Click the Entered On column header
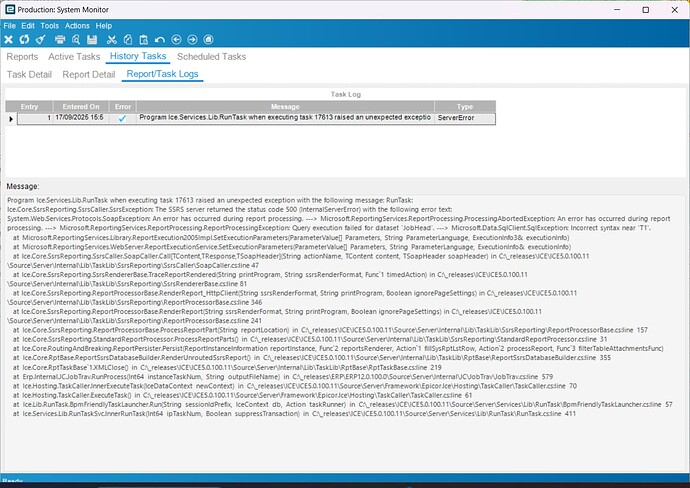690x488 pixels. tap(81, 106)
